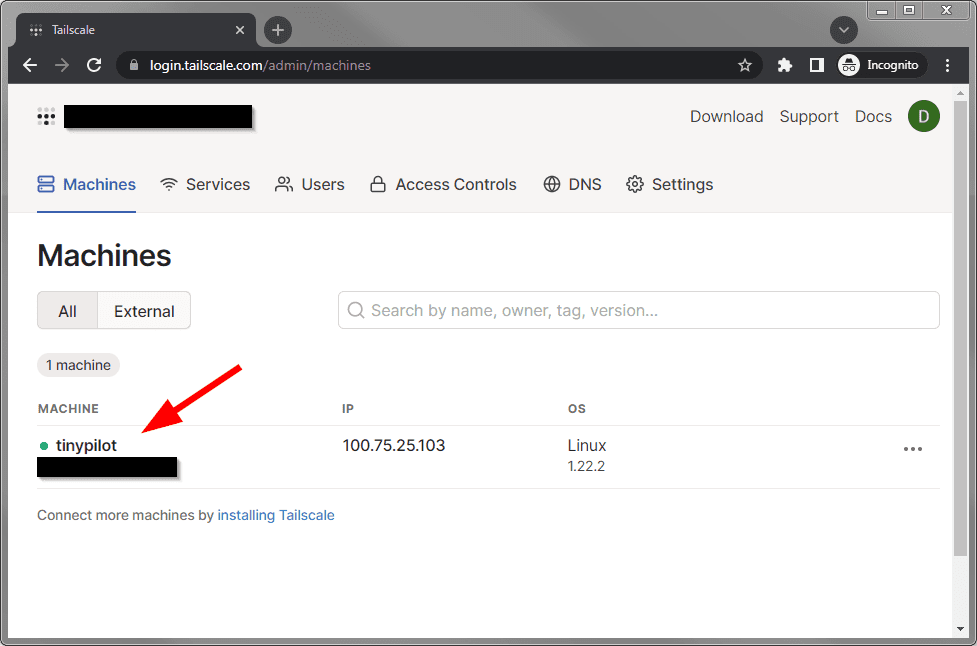Click the search magnifier icon
977x646 pixels.
[356, 310]
